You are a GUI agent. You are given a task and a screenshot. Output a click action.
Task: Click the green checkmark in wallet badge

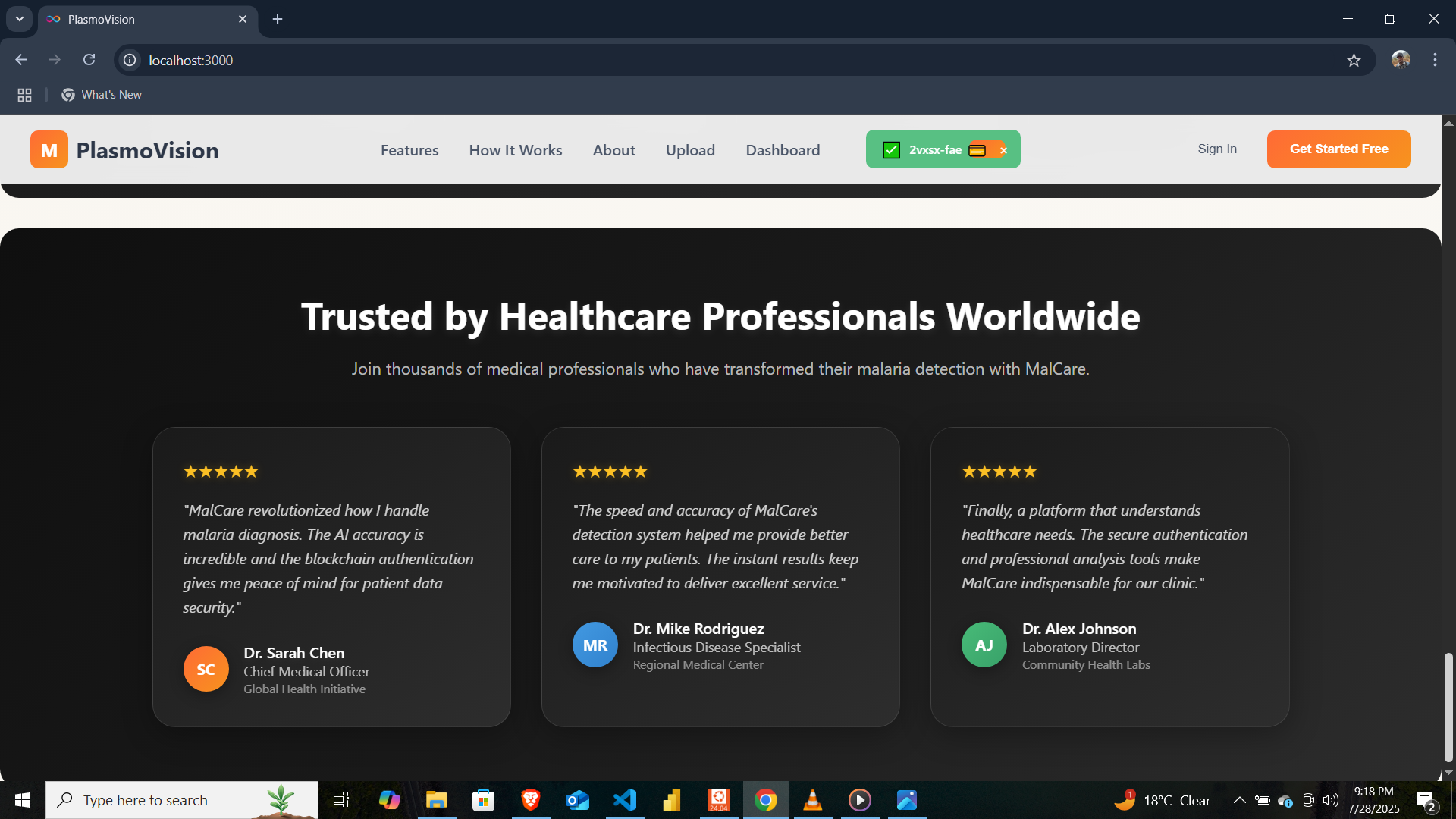click(x=892, y=150)
